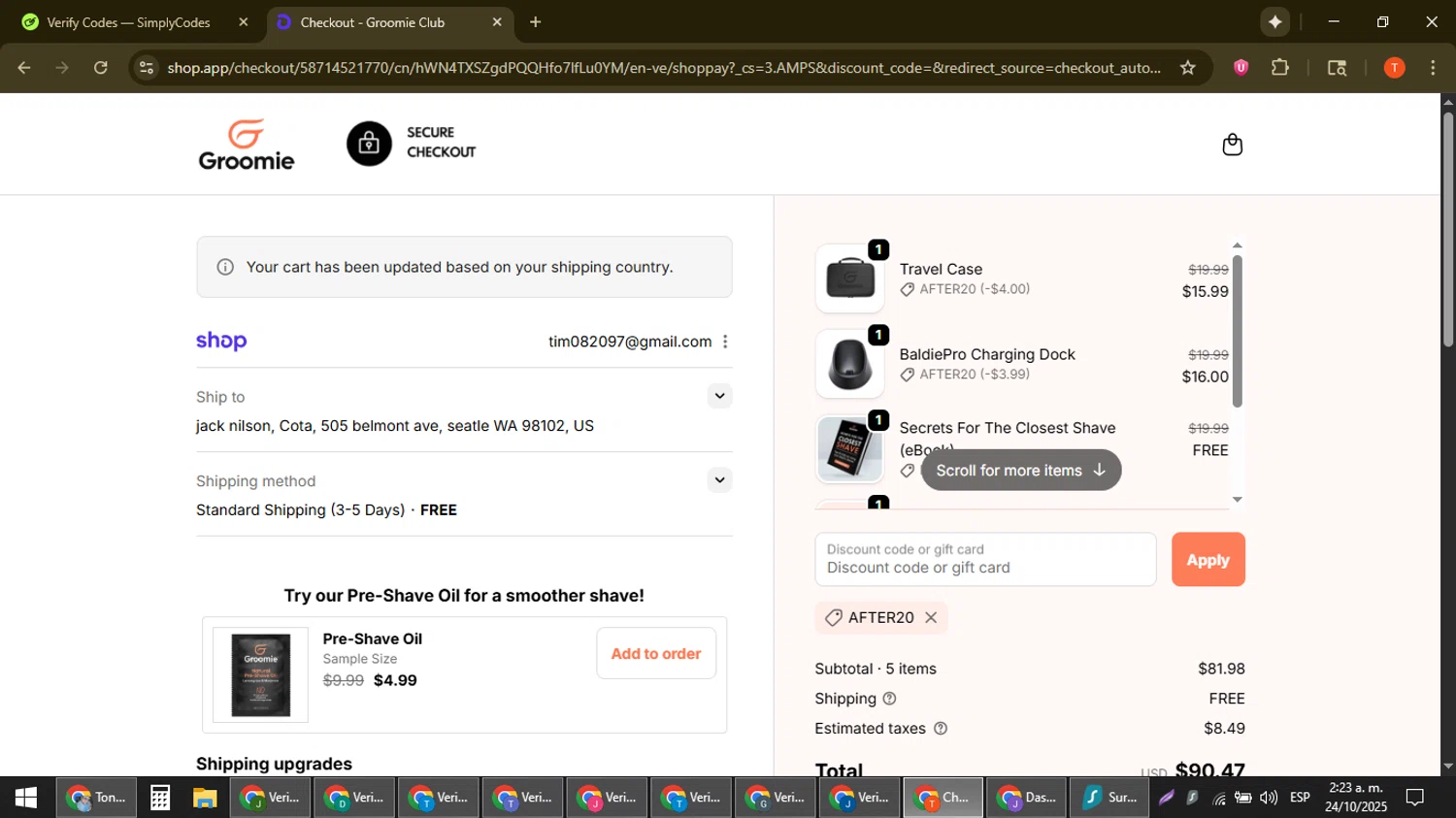
Task: Expand the Ship to section
Action: coord(719,396)
